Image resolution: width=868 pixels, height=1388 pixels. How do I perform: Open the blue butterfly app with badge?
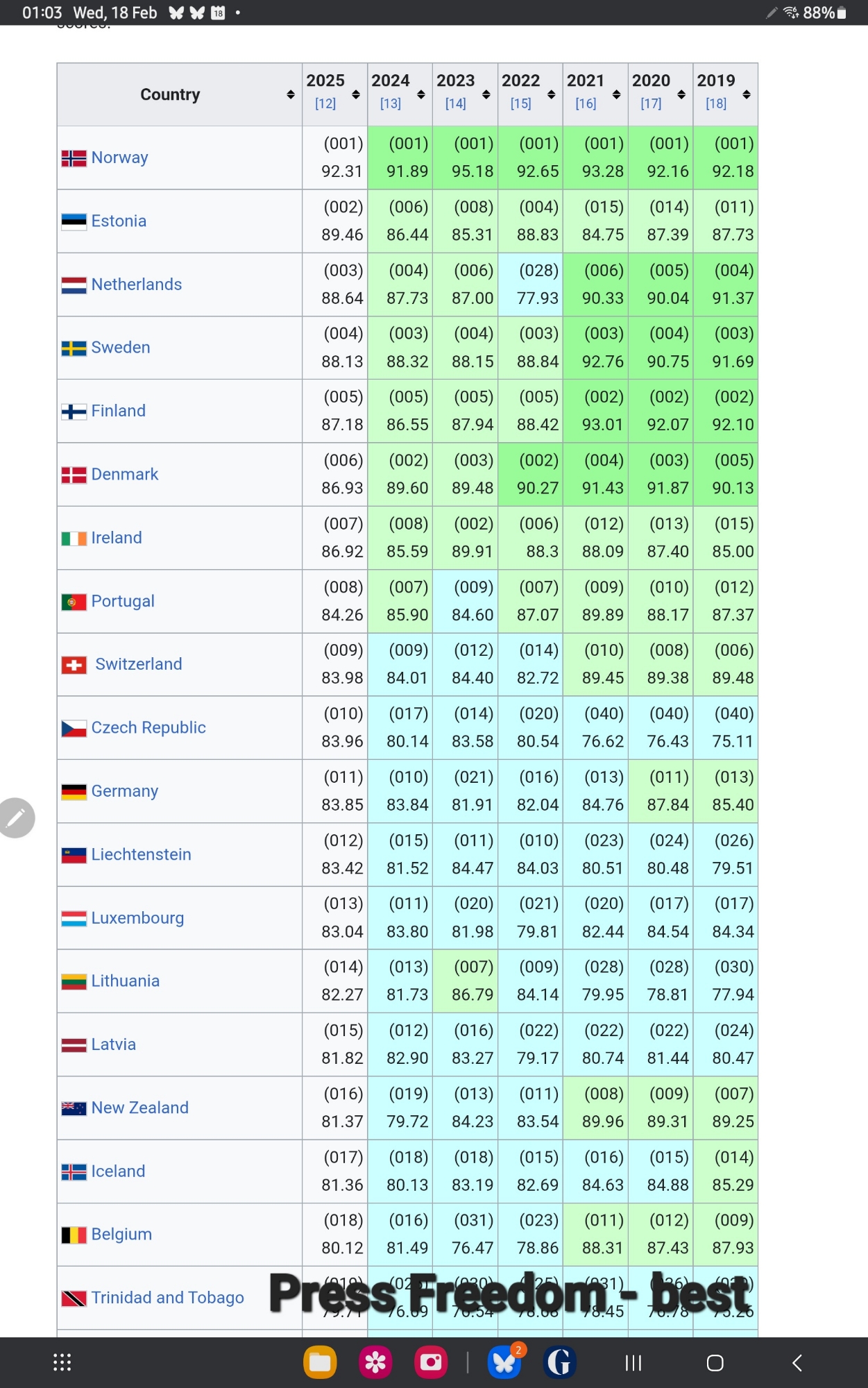click(x=504, y=1362)
